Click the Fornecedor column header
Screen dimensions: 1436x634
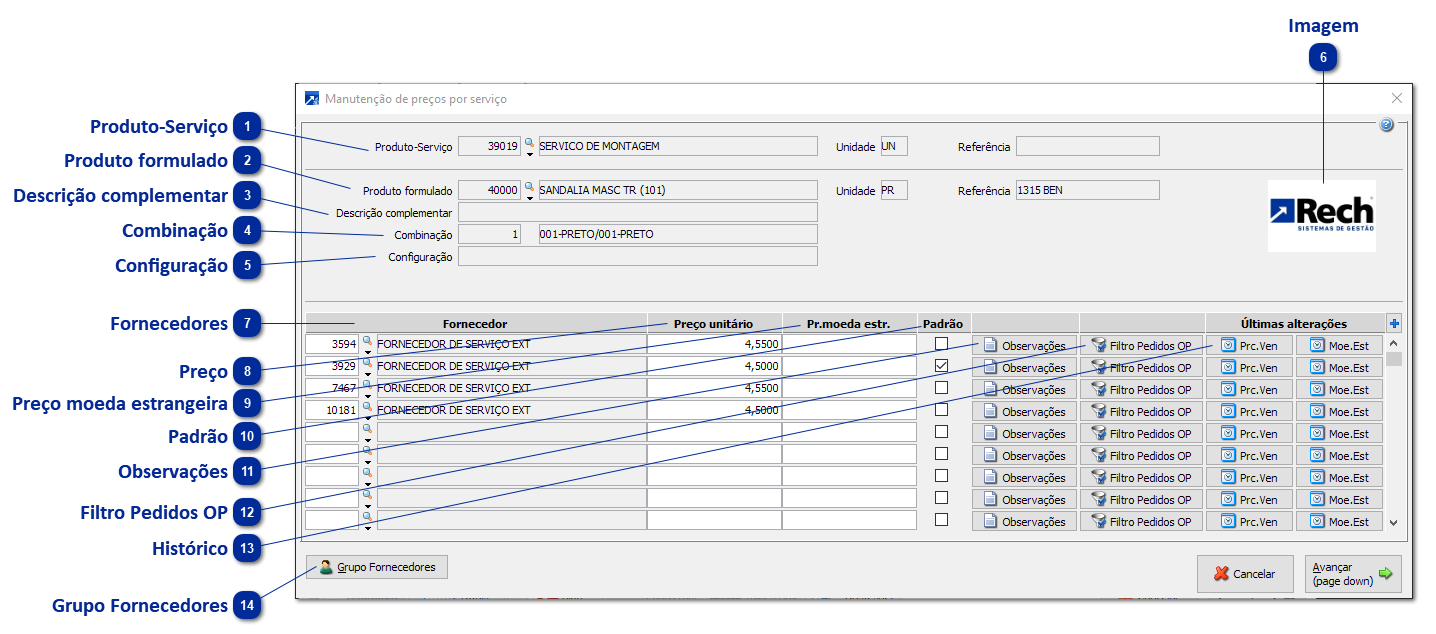pyautogui.click(x=475, y=324)
